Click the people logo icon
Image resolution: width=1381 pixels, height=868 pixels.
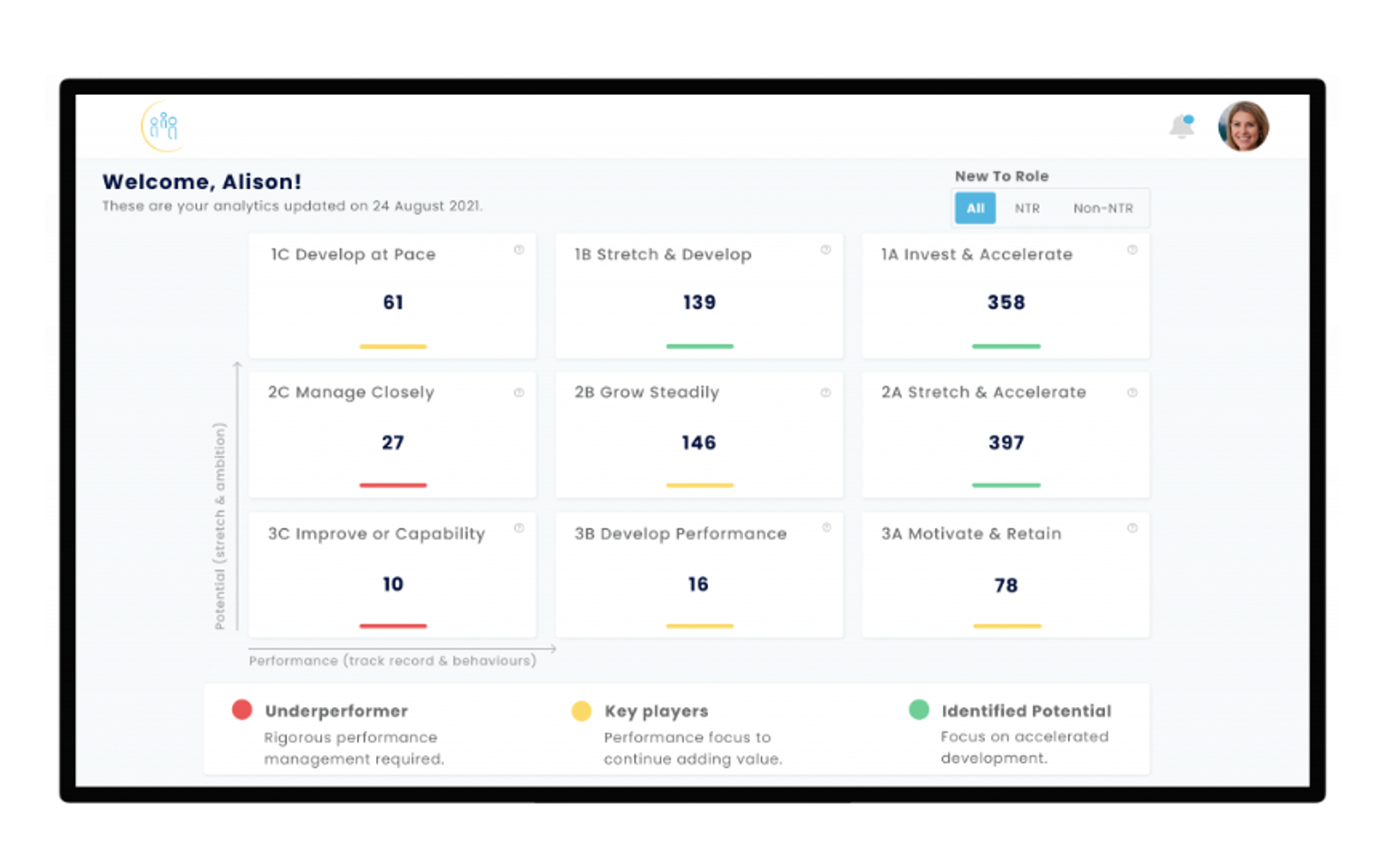coord(164,126)
